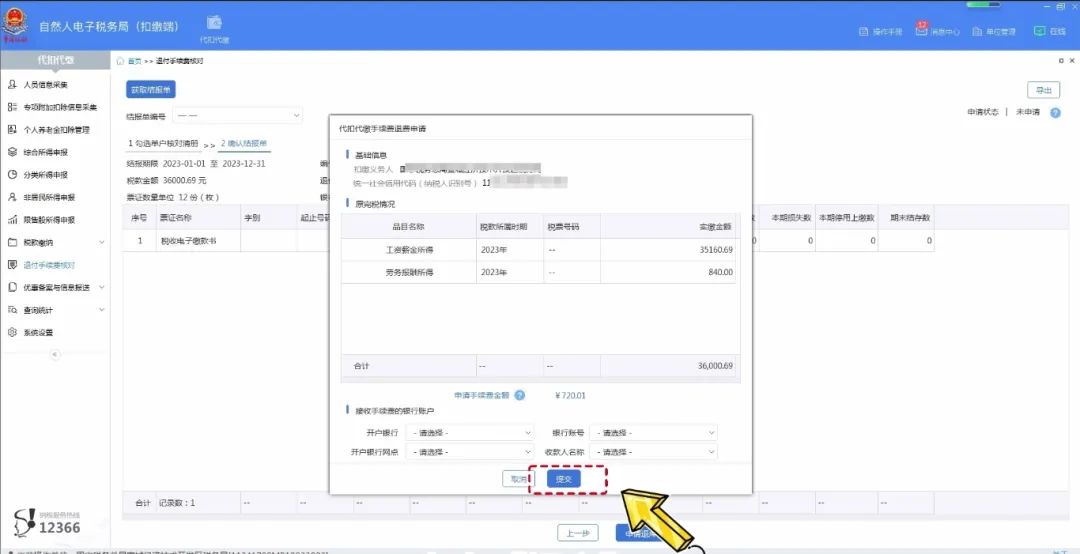
Task: Collapse the left sidebar with arrow icon
Action: point(55,354)
